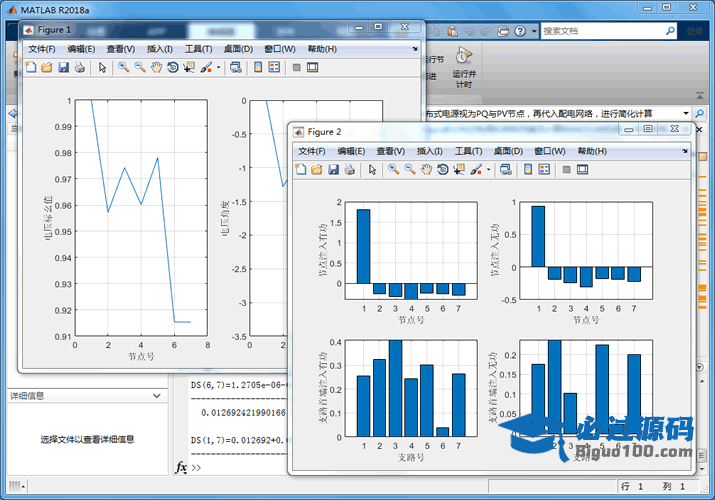
Task: Click Print icon in Figure 1 toolbar
Action: (79, 68)
